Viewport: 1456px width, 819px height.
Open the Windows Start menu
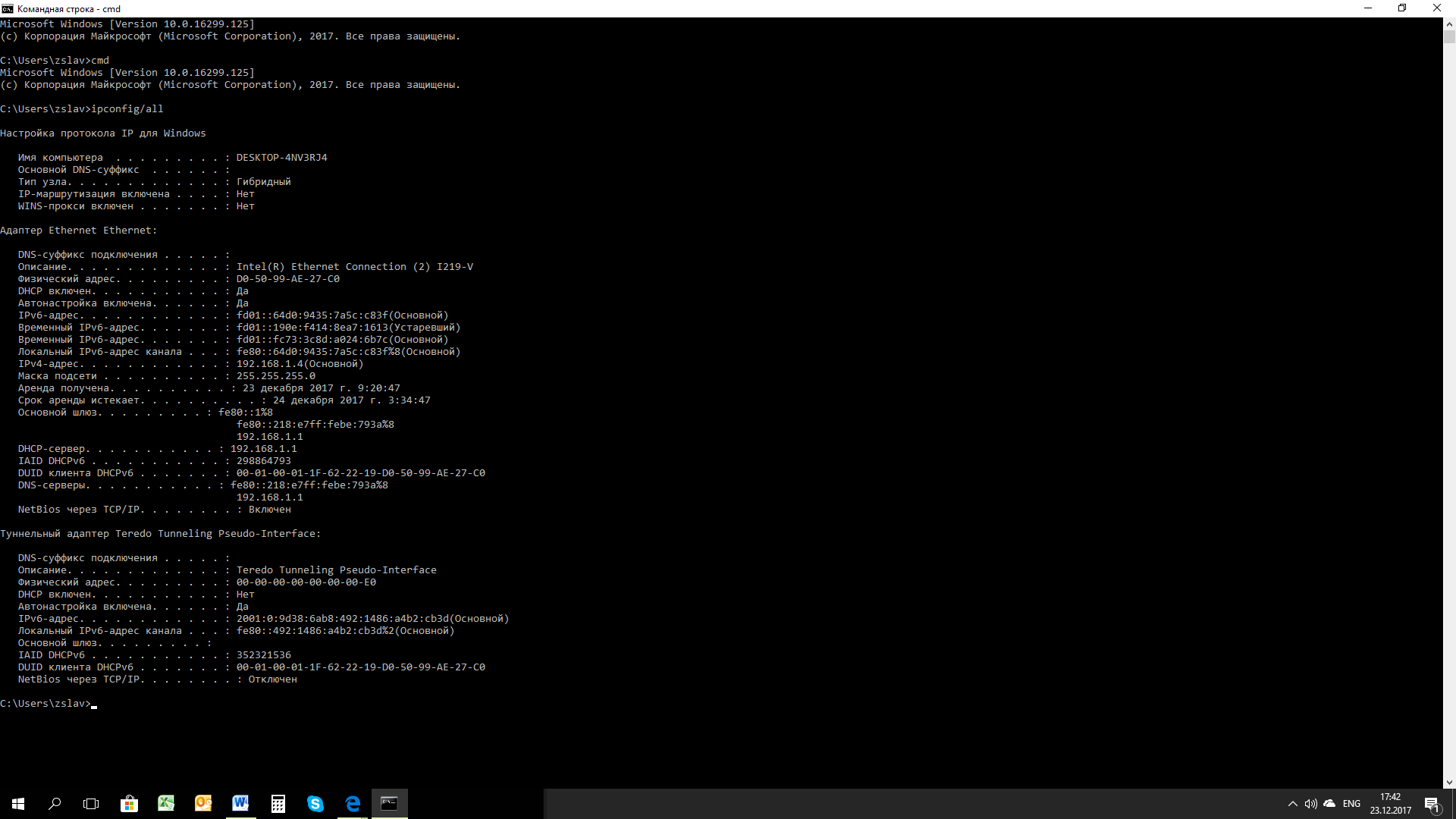pos(18,804)
